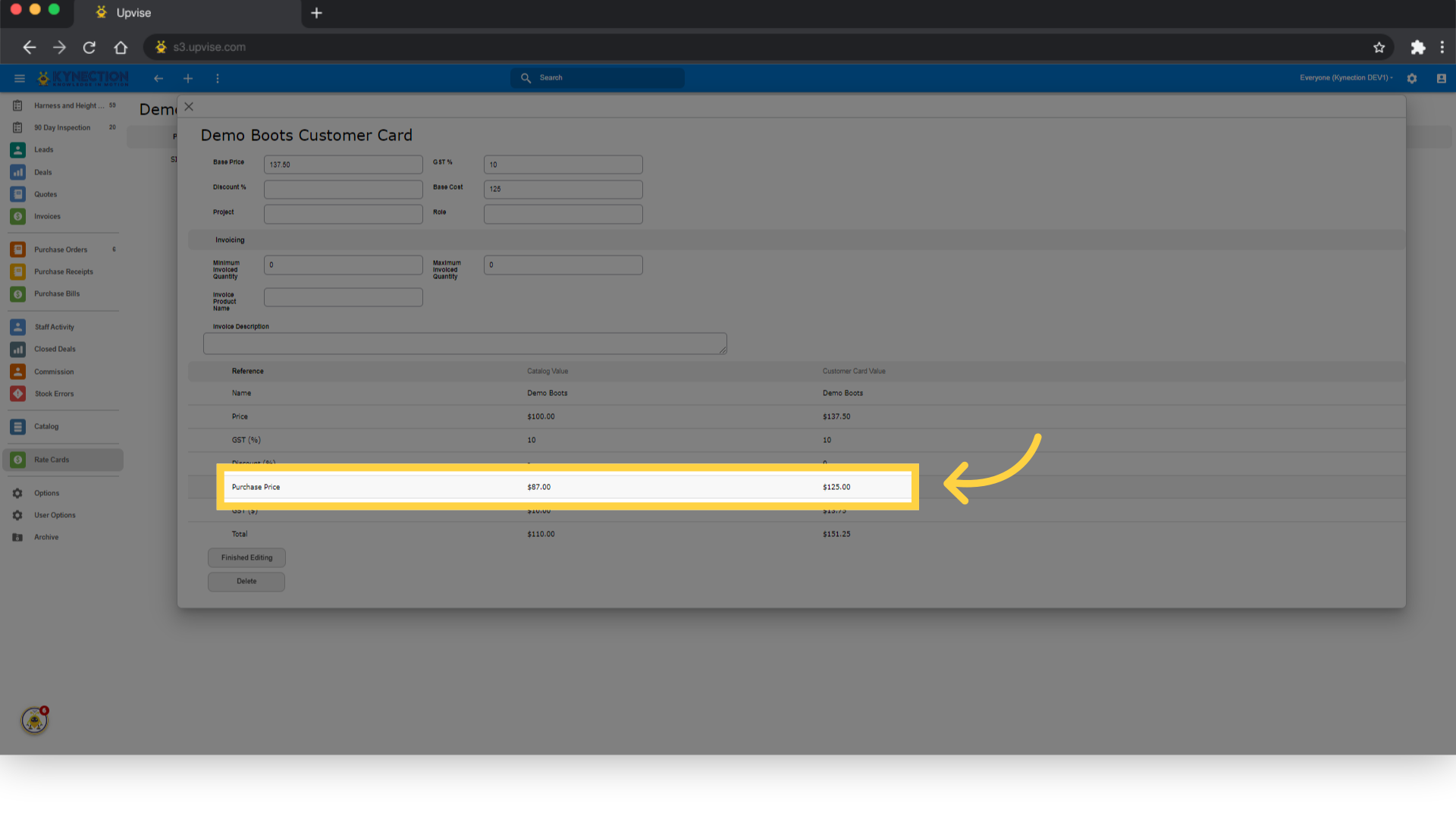Close the Demo Boots Customer Card dialog
Screen dimensions: 1456x819
[189, 107]
